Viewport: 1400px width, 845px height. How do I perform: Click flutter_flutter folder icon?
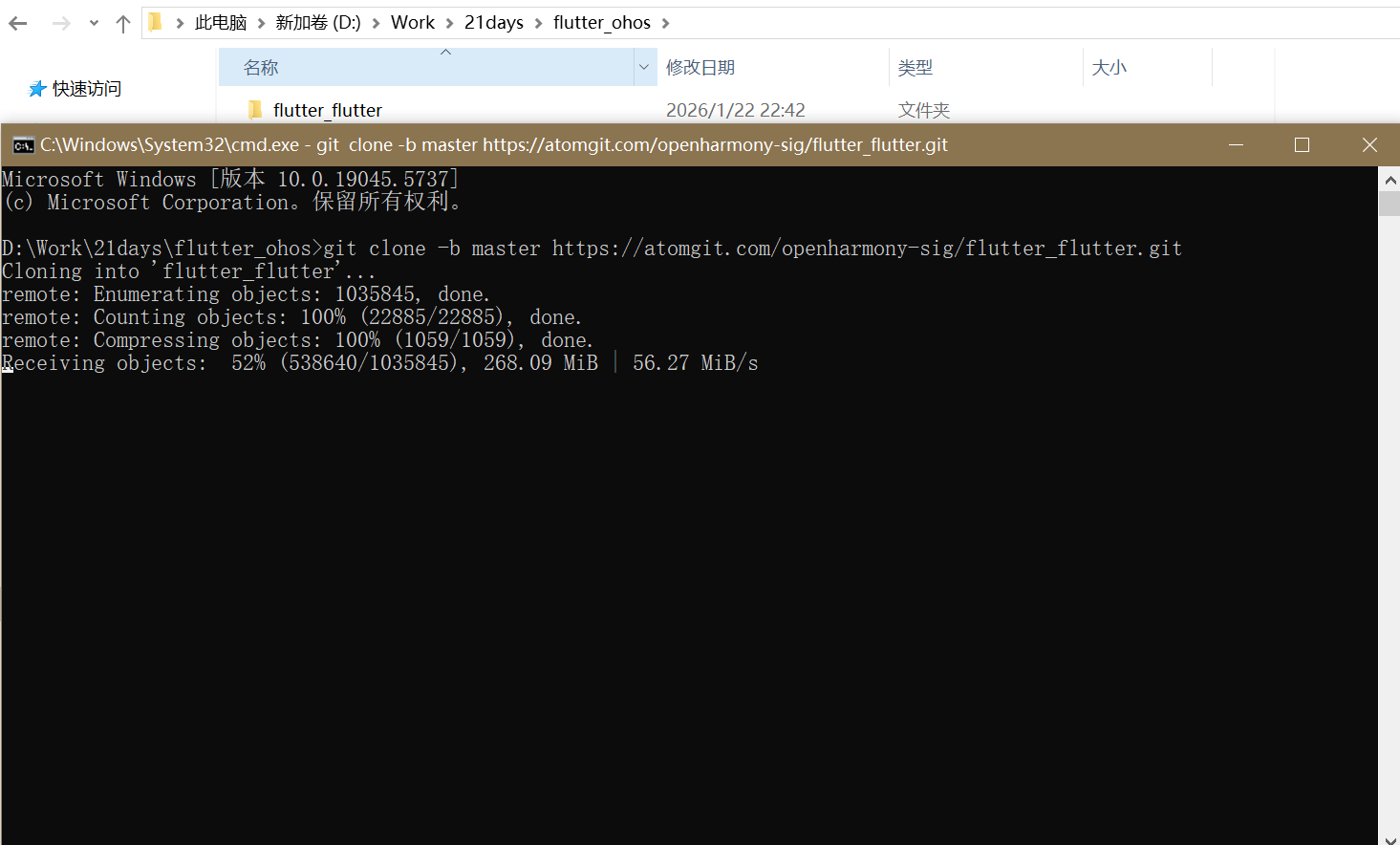click(x=255, y=110)
